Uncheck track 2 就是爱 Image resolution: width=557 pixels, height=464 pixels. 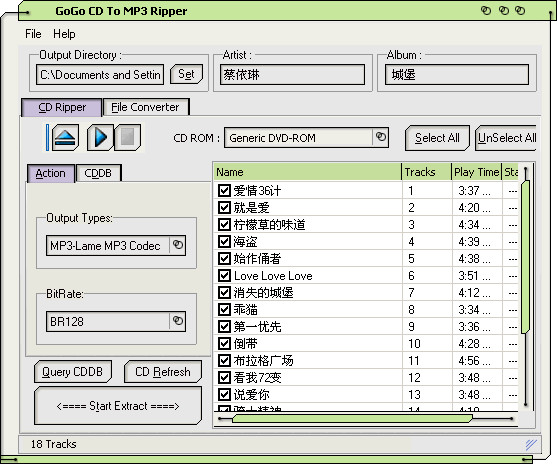(224, 207)
